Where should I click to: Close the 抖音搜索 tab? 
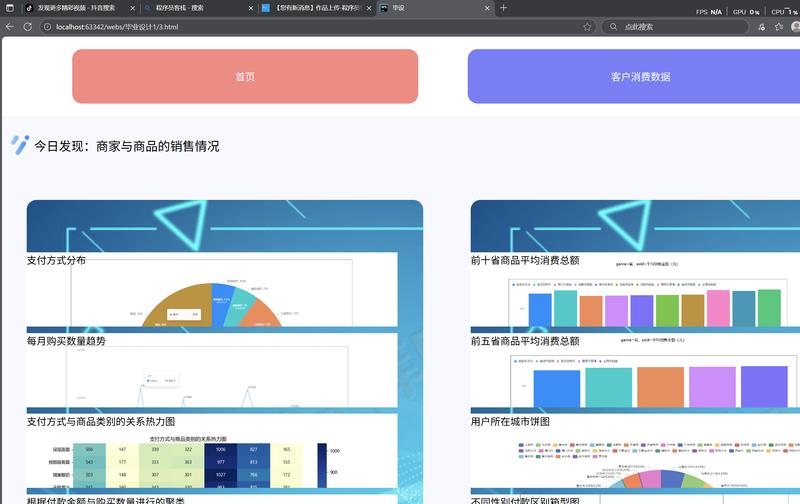[133, 8]
